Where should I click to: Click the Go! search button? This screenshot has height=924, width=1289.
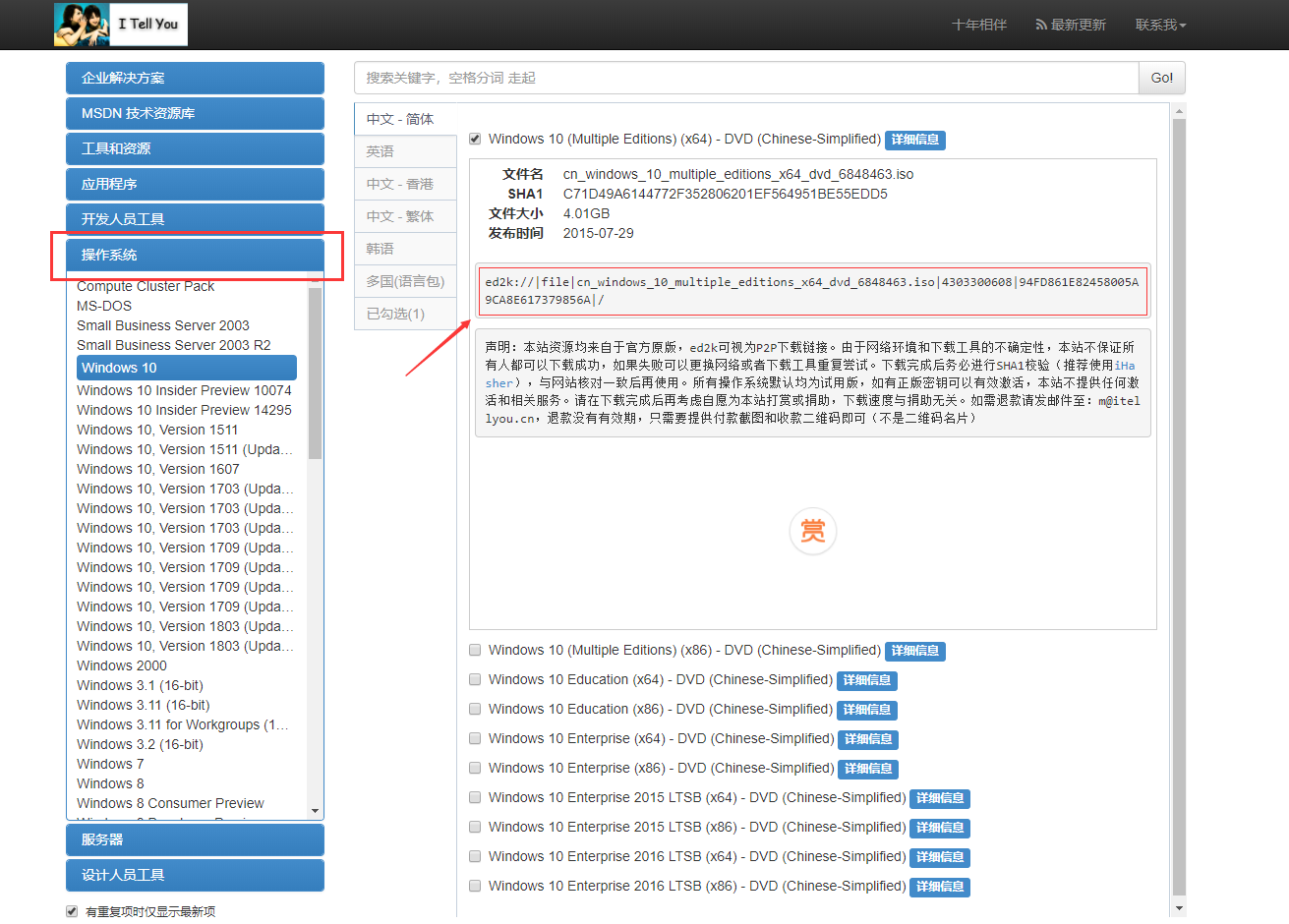pos(1162,78)
